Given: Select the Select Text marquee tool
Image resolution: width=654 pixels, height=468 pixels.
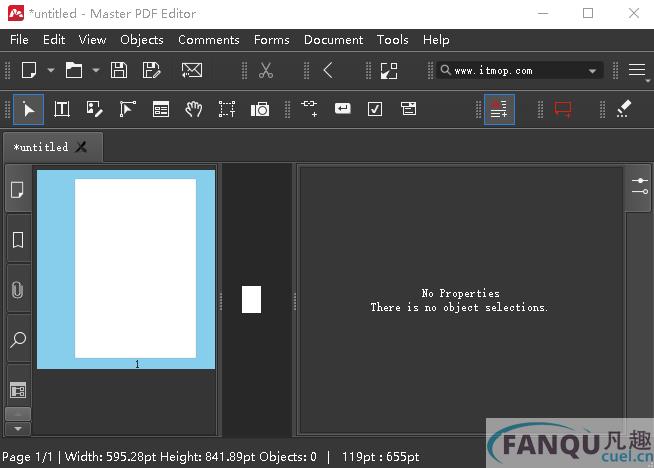Looking at the screenshot, I should pyautogui.click(x=227, y=109).
